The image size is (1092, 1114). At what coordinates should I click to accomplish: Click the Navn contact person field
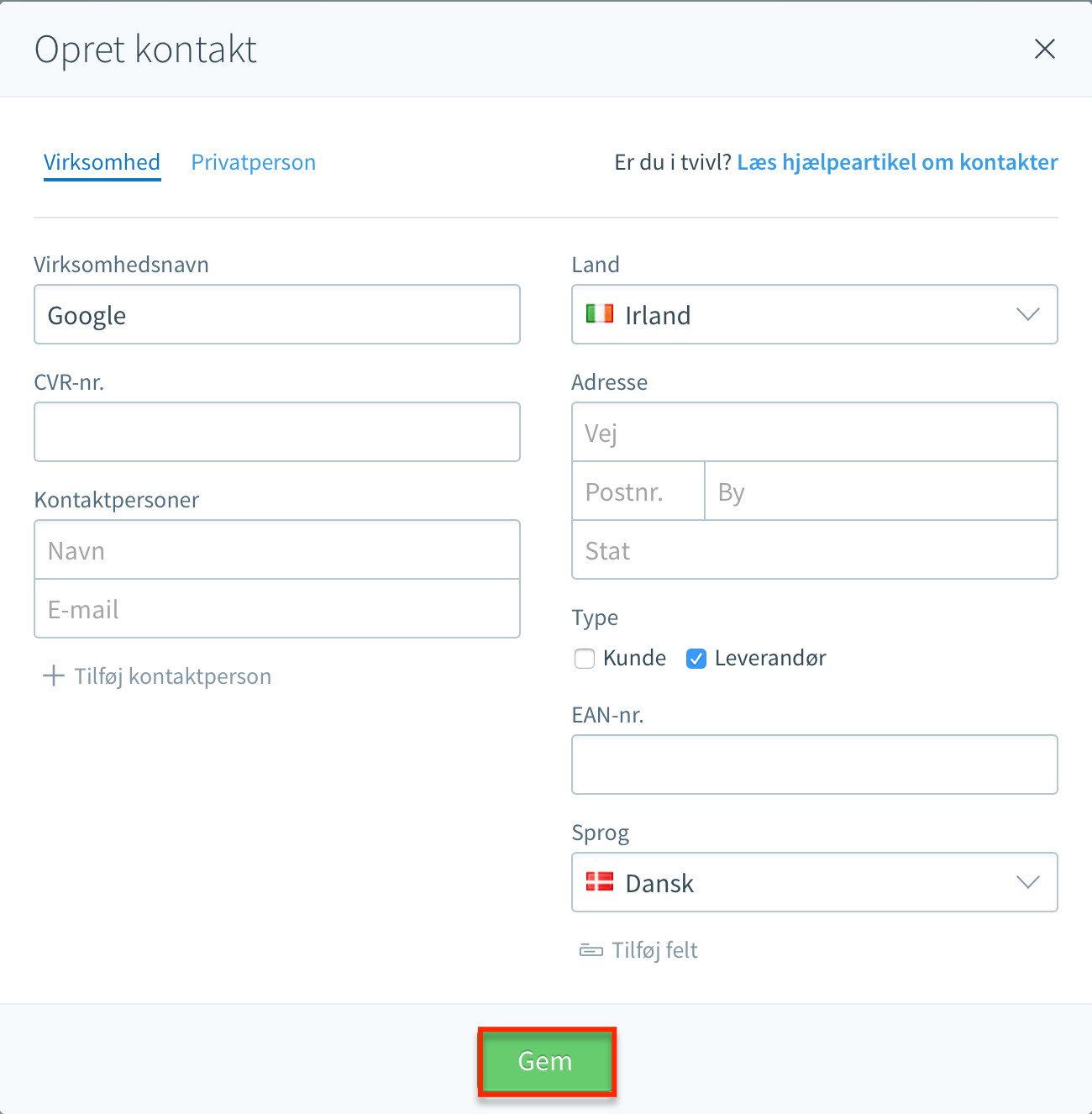277,549
